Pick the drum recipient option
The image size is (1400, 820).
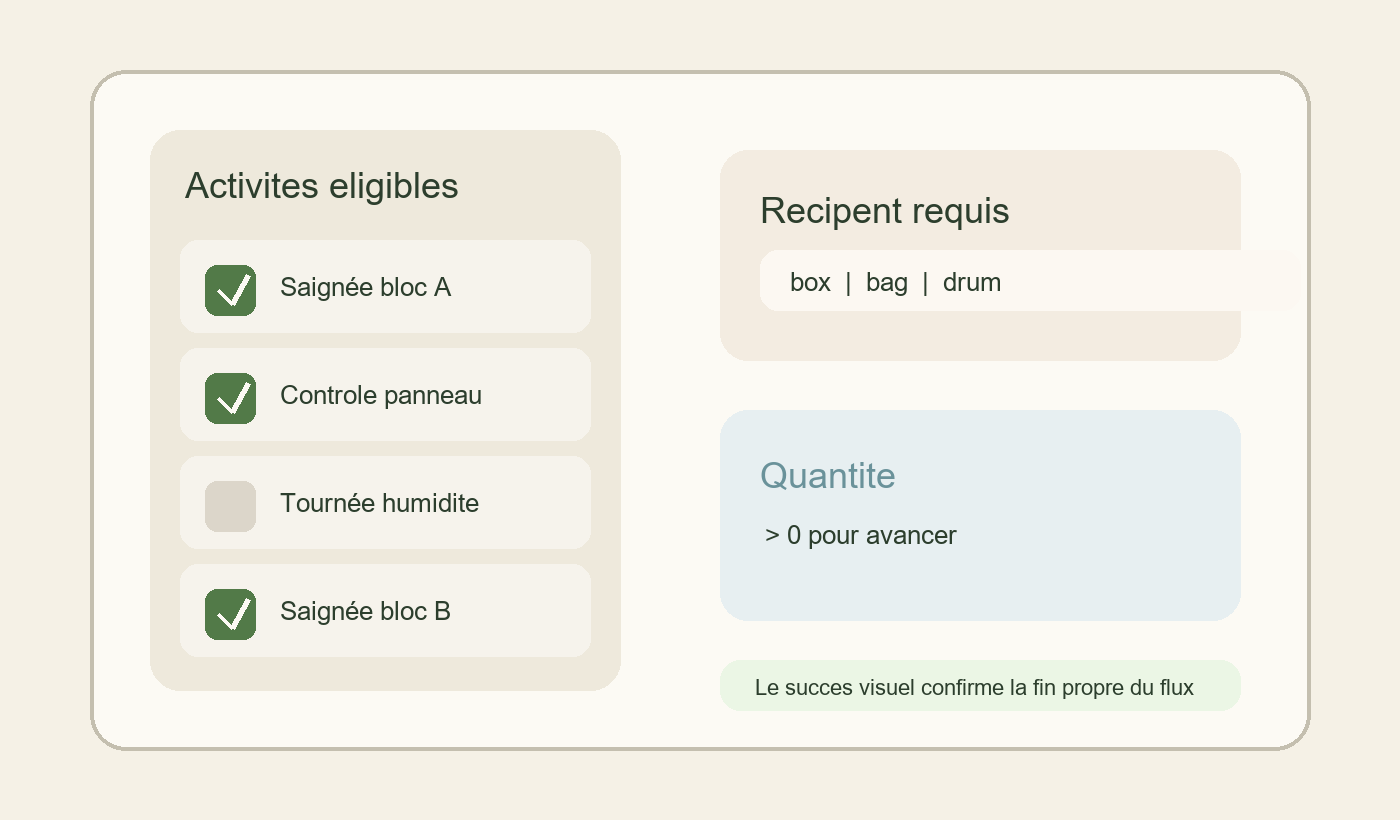pyautogui.click(x=971, y=282)
